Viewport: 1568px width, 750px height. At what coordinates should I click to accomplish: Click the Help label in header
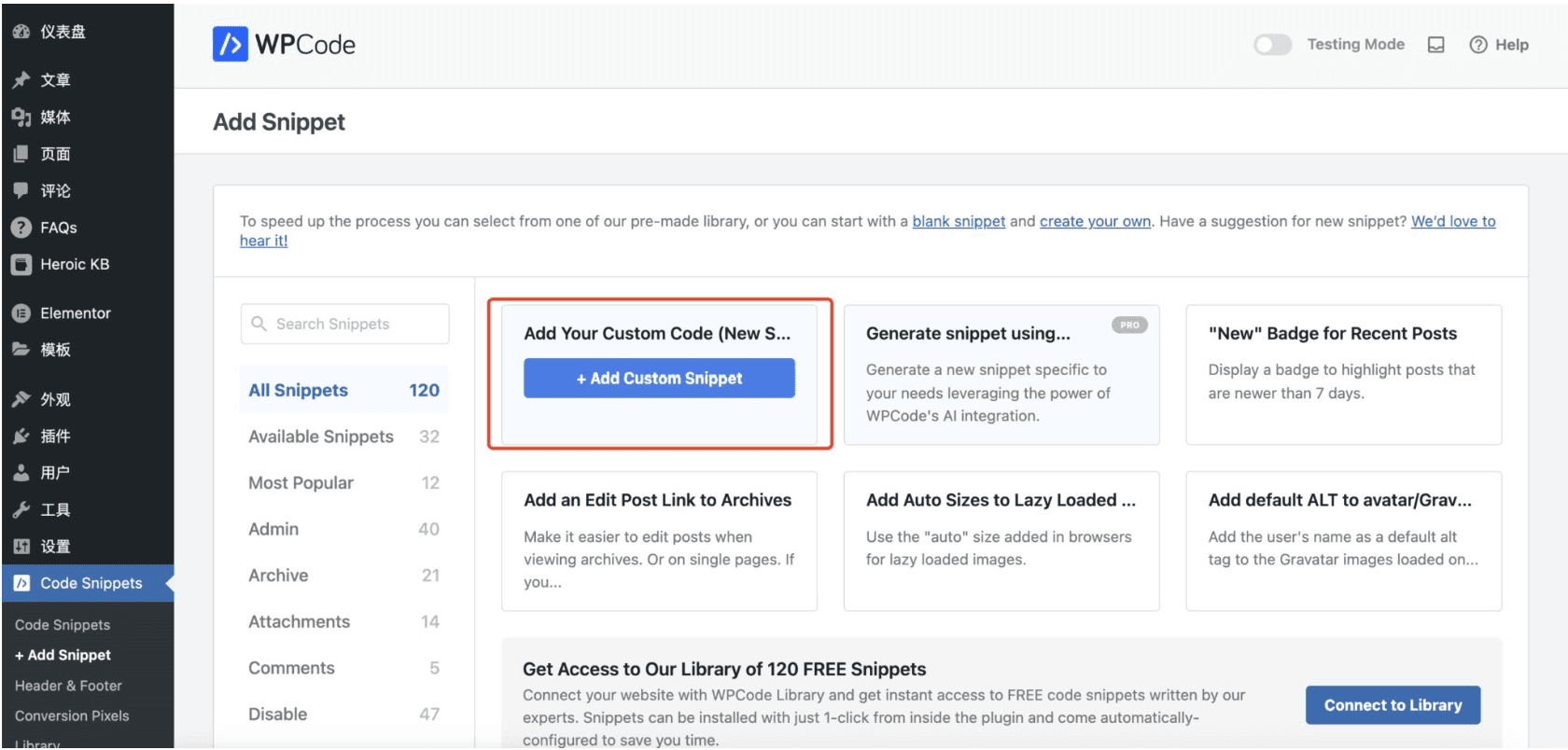pyautogui.click(x=1512, y=45)
